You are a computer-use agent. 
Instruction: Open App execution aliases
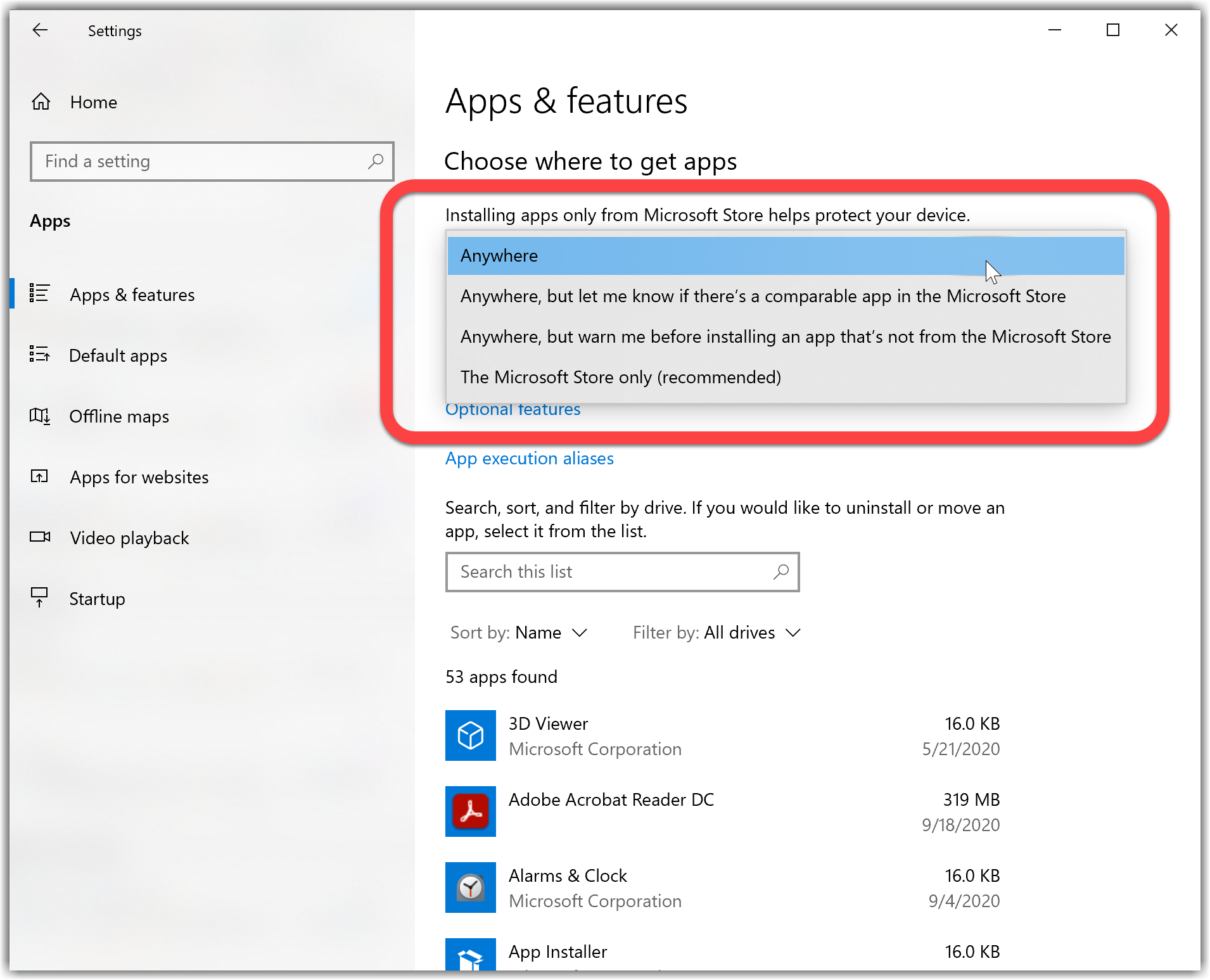point(529,458)
